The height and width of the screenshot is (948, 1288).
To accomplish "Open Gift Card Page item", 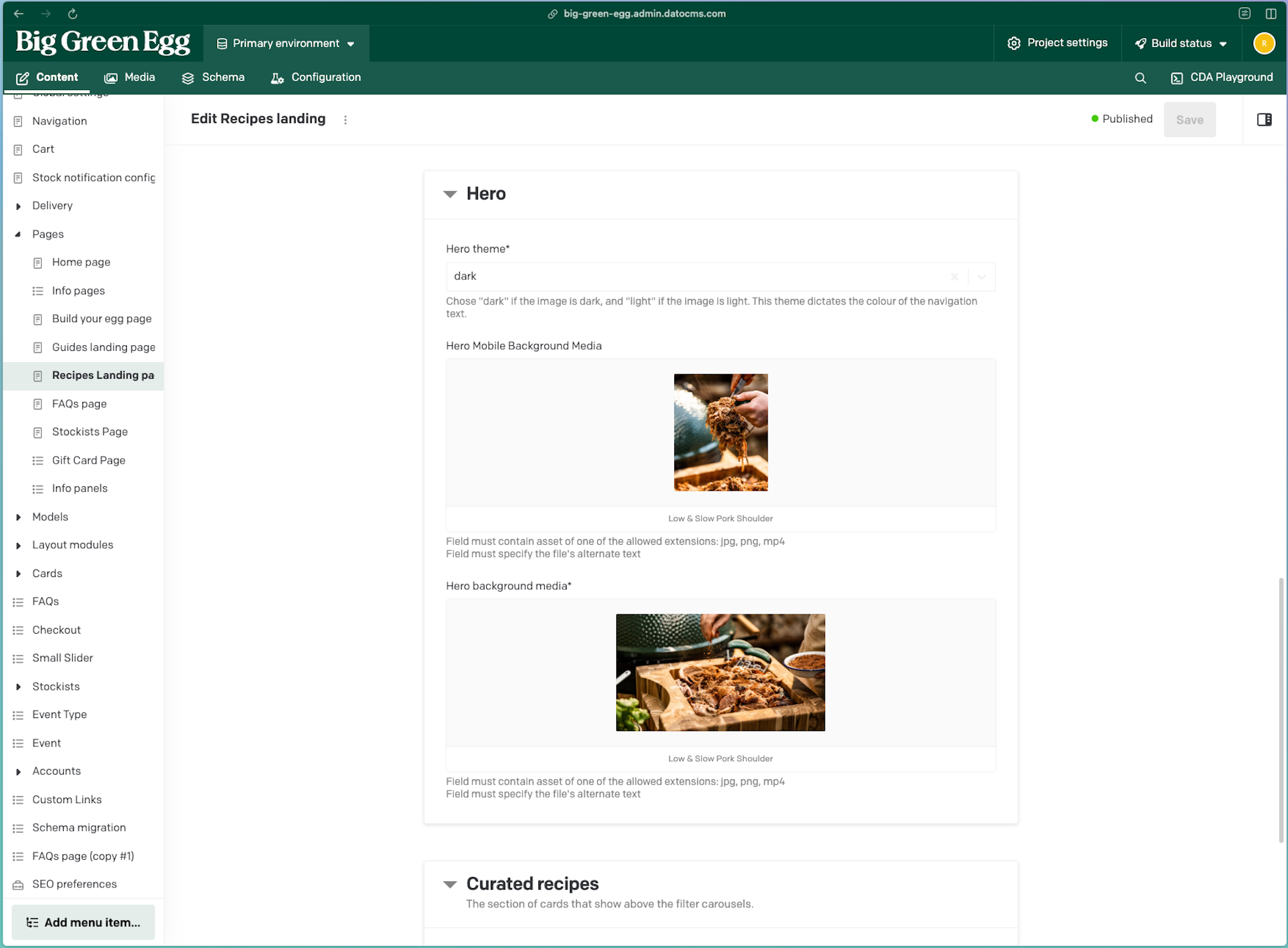I will [82, 460].
